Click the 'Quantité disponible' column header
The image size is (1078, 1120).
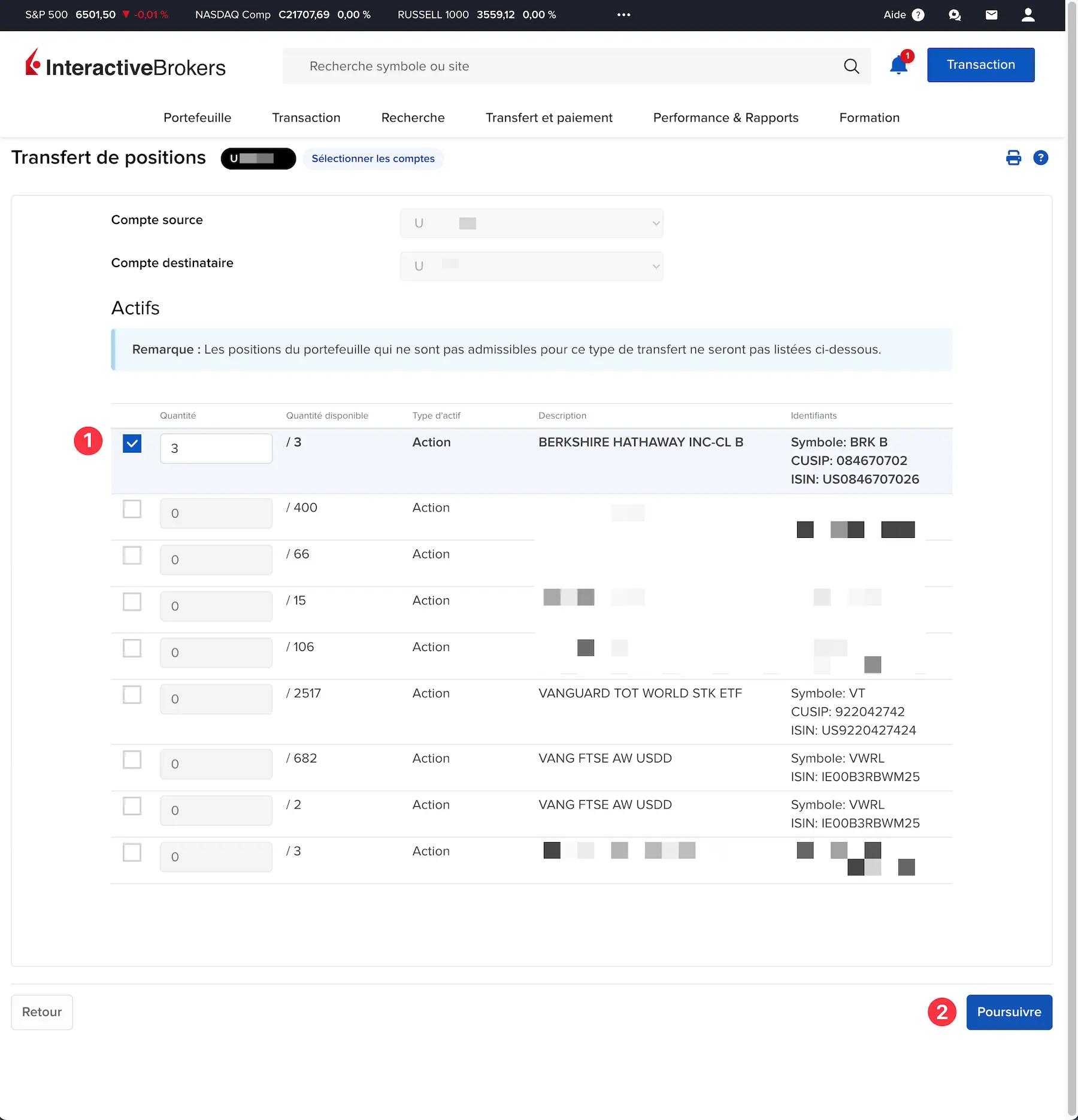pyautogui.click(x=327, y=416)
